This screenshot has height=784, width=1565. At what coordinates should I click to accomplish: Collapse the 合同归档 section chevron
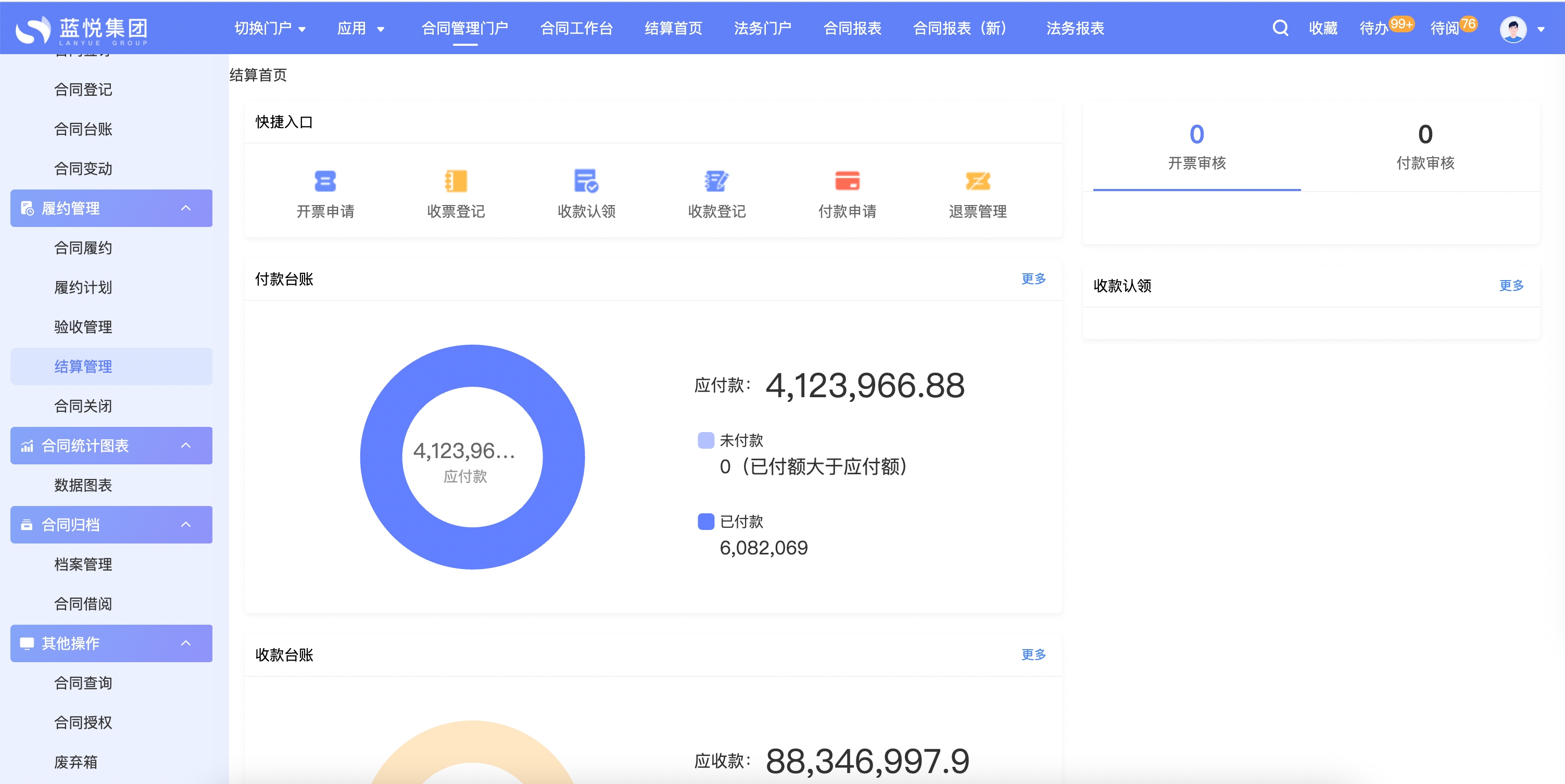[x=186, y=525]
